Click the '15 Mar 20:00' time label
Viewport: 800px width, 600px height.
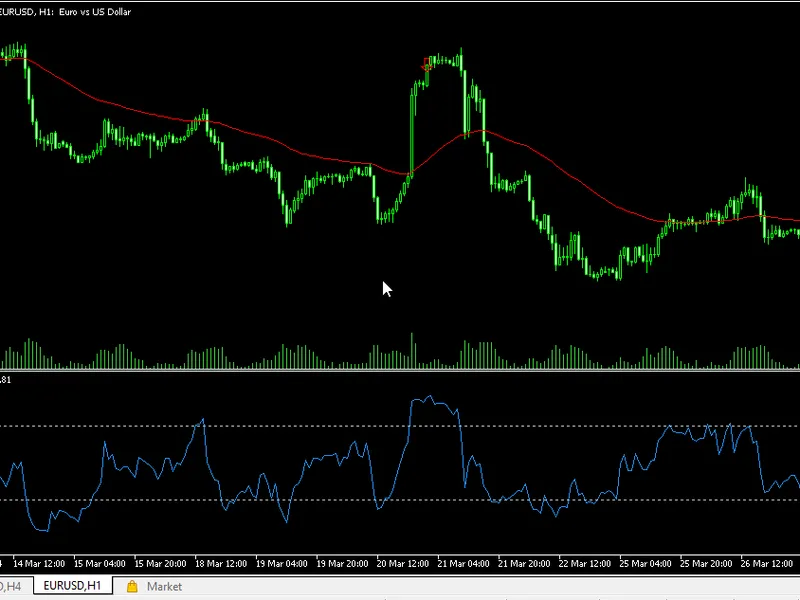coord(160,564)
